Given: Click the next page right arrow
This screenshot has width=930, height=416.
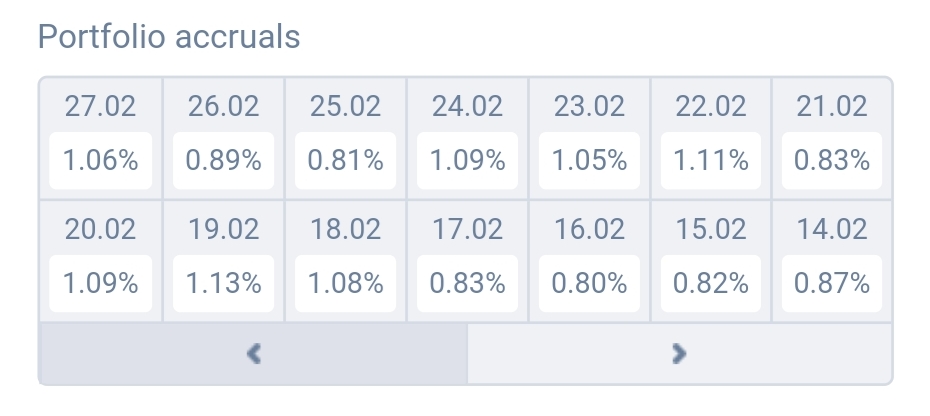Looking at the screenshot, I should tap(679, 353).
